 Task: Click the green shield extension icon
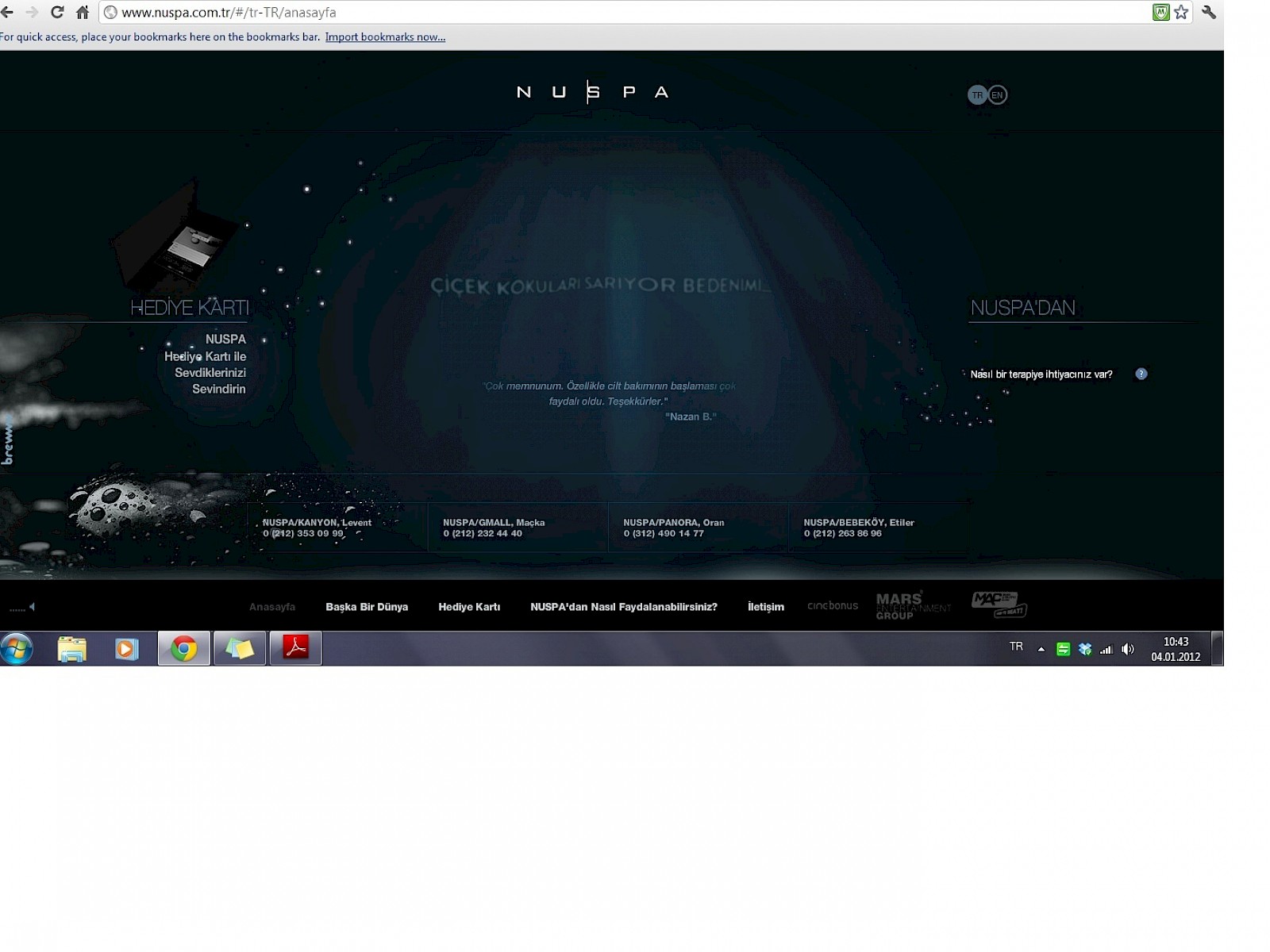pos(1160,13)
